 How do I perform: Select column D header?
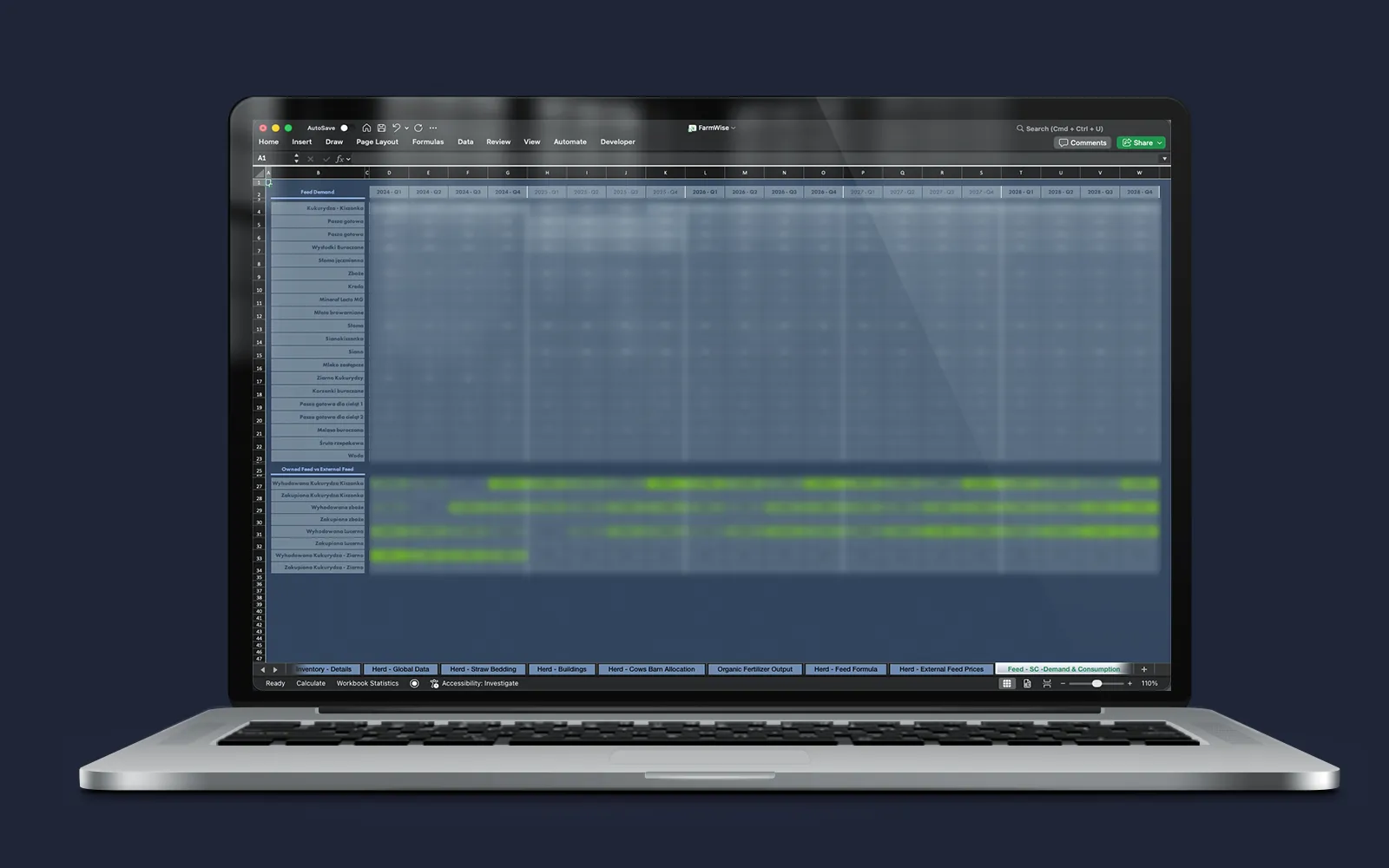click(389, 173)
